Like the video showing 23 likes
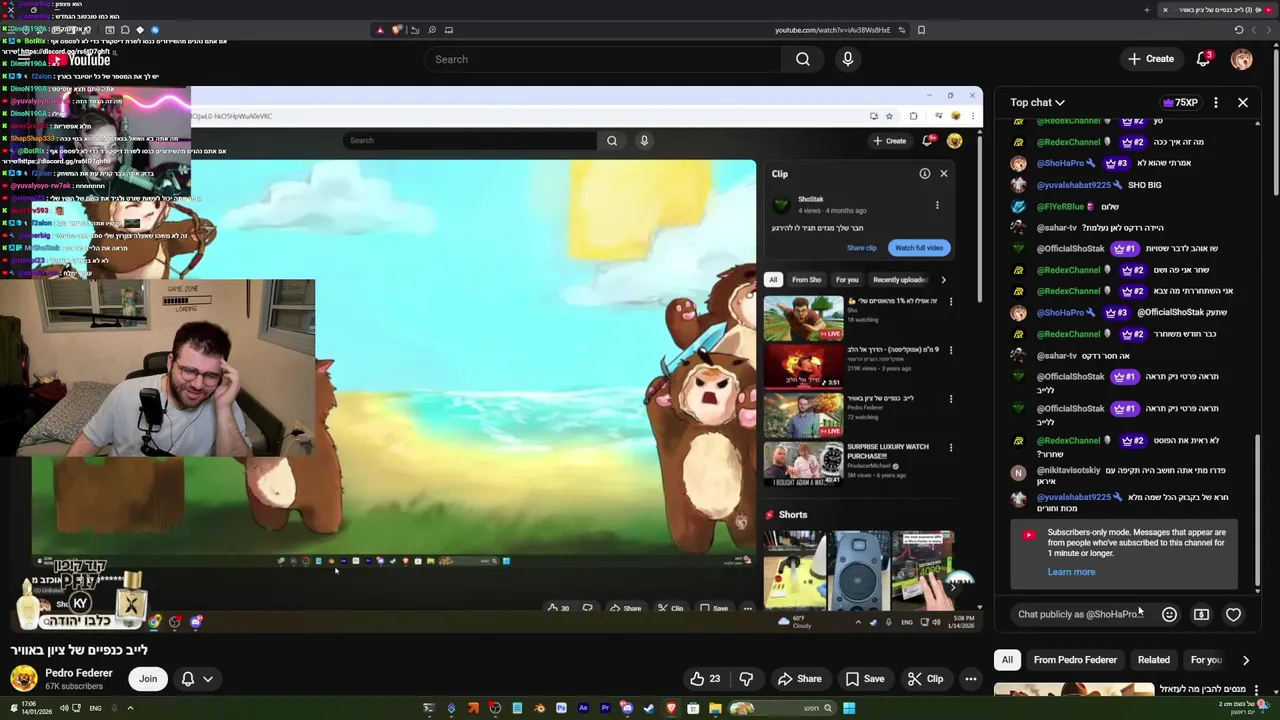Viewport: 1280px width, 720px height. 705,679
